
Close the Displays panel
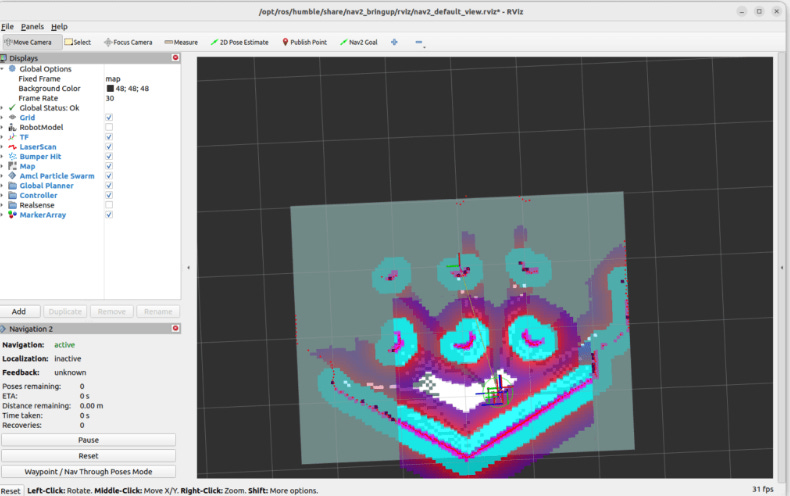175,57
